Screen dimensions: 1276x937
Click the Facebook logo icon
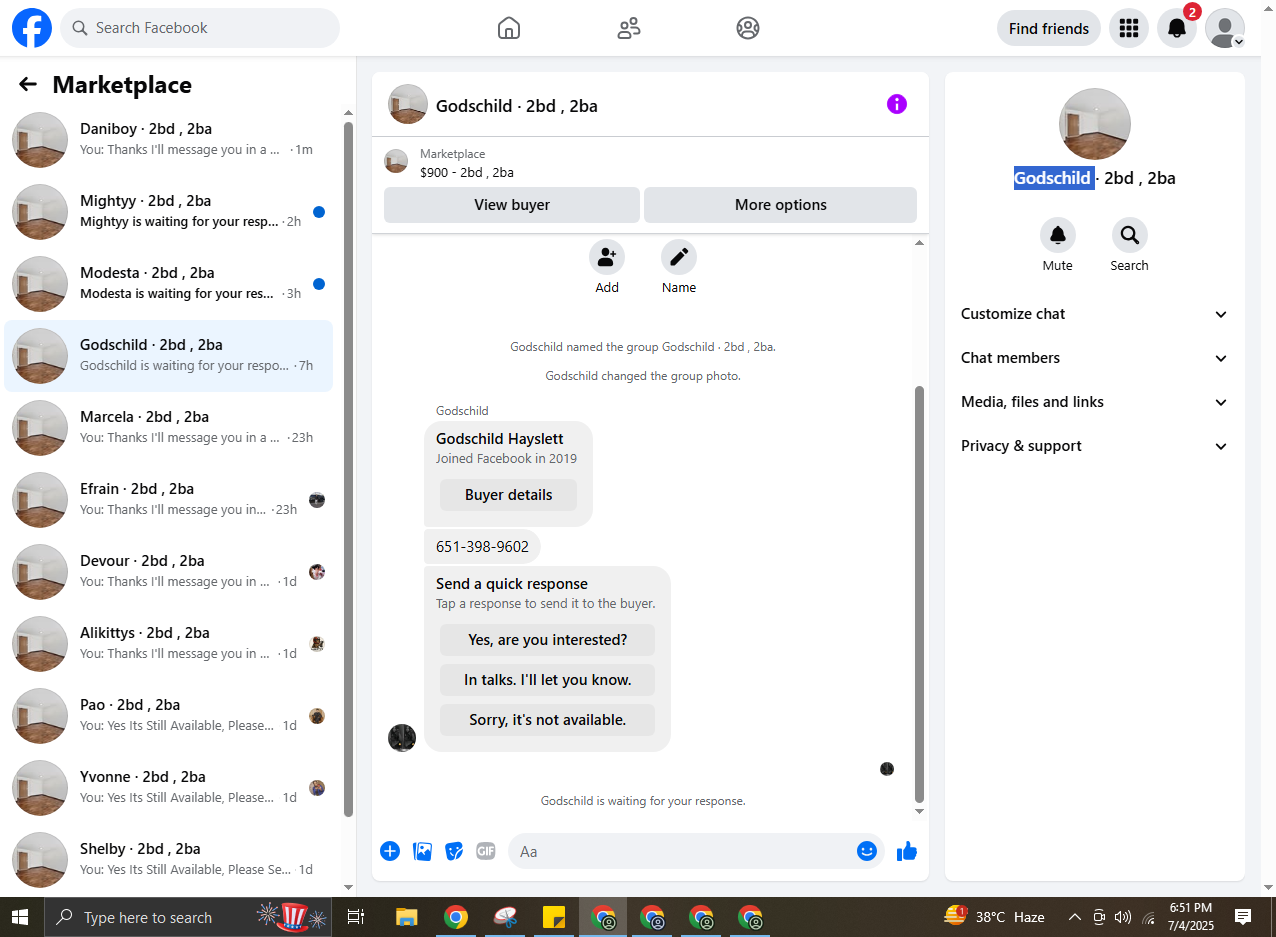pos(32,28)
